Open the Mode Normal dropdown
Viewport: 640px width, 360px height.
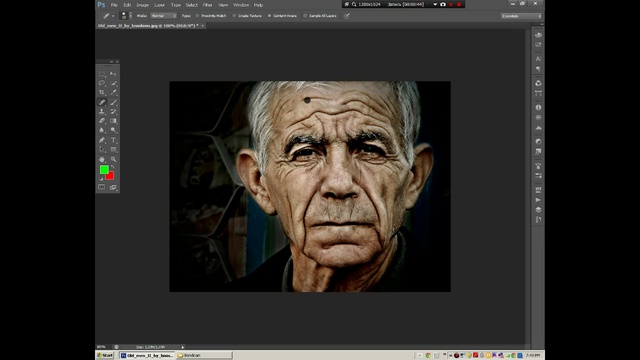click(x=163, y=16)
